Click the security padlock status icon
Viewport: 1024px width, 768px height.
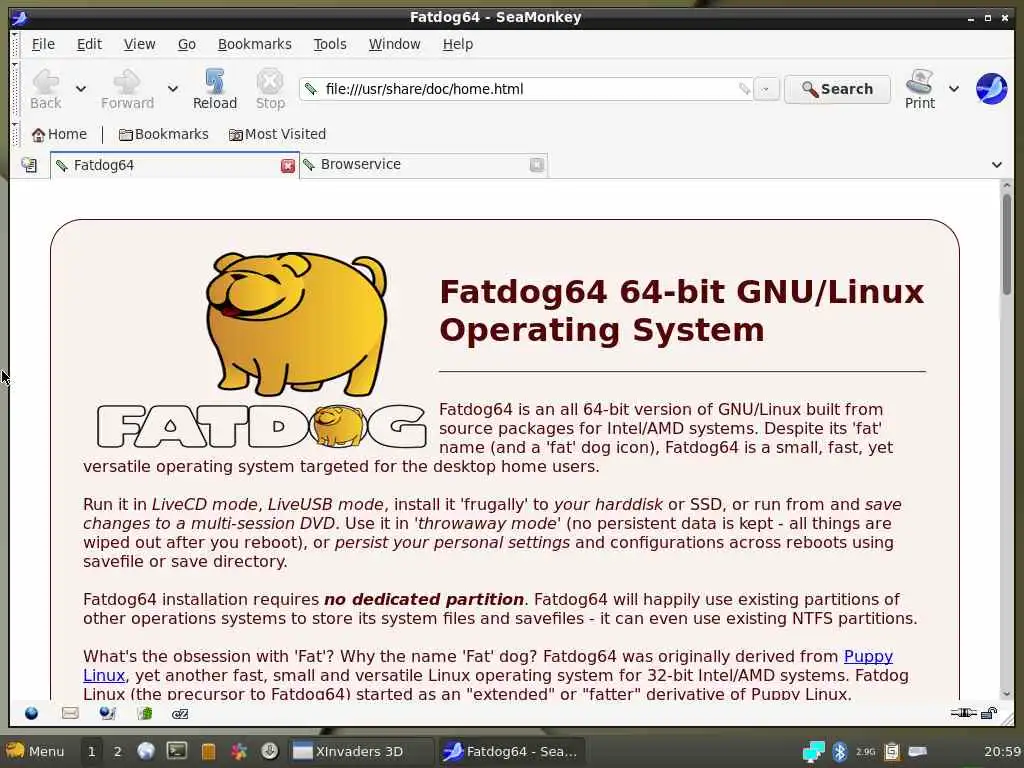coord(989,713)
